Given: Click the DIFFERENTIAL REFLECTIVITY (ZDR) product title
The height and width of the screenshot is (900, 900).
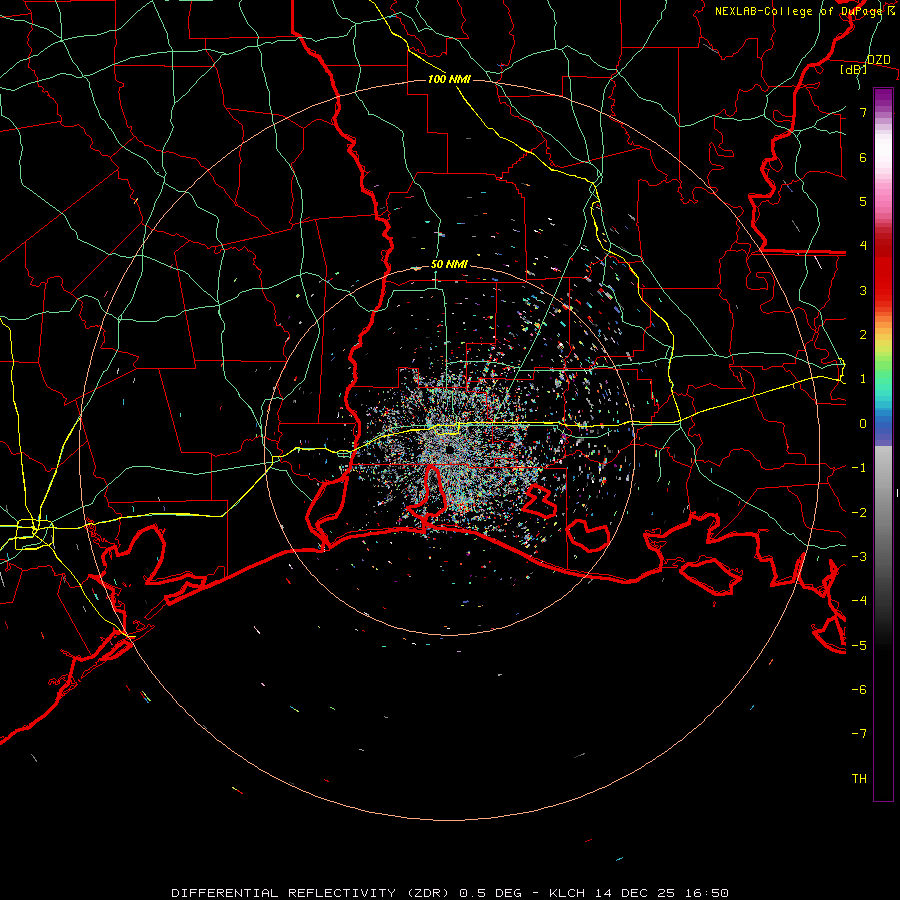Looking at the screenshot, I should pos(312,893).
